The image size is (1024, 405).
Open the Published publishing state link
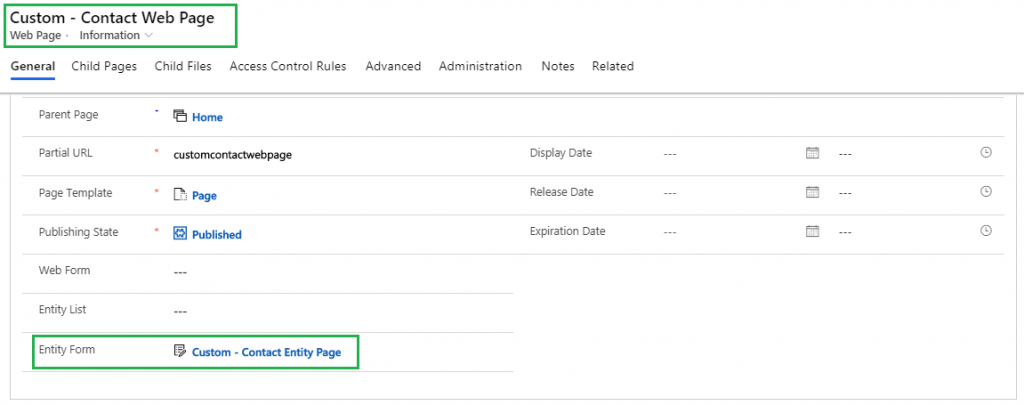click(217, 235)
